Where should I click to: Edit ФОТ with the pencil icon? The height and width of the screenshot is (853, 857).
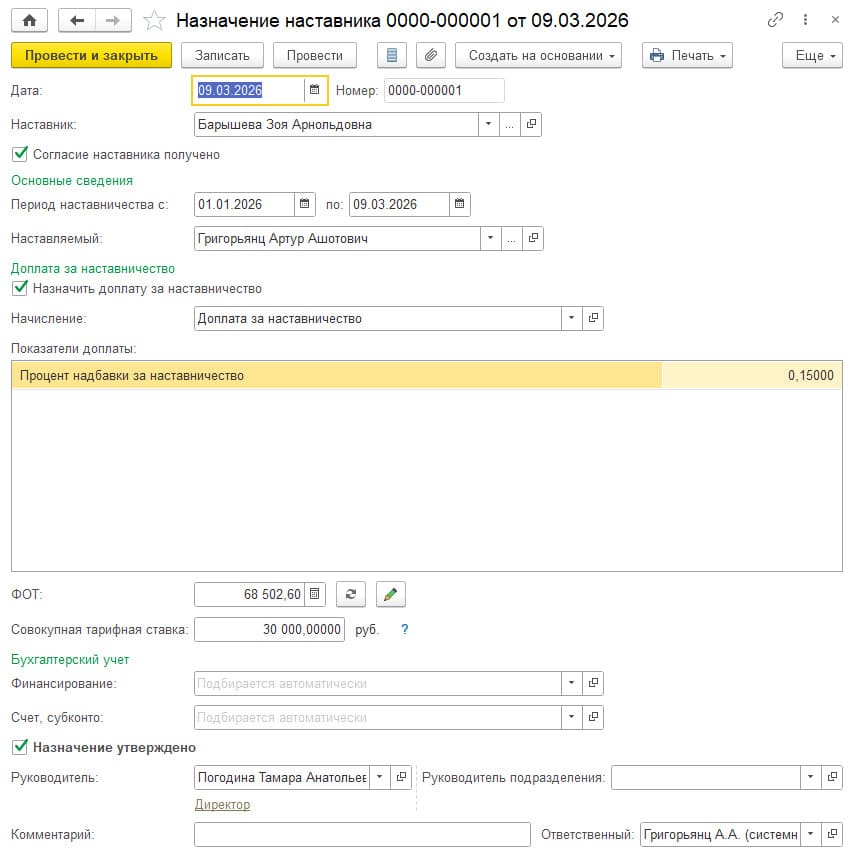(x=391, y=595)
